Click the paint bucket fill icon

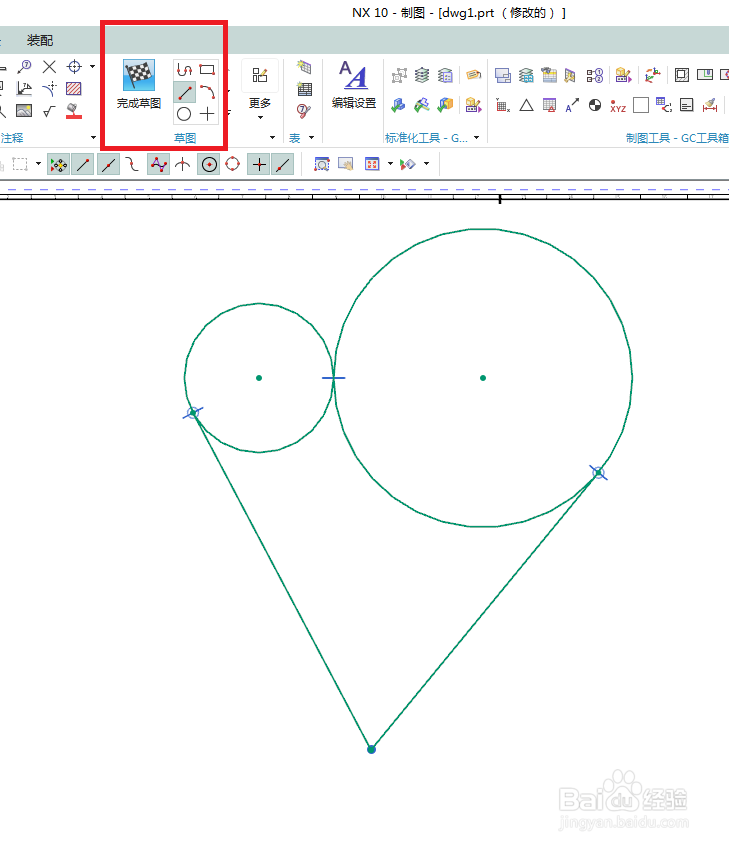coord(74,111)
